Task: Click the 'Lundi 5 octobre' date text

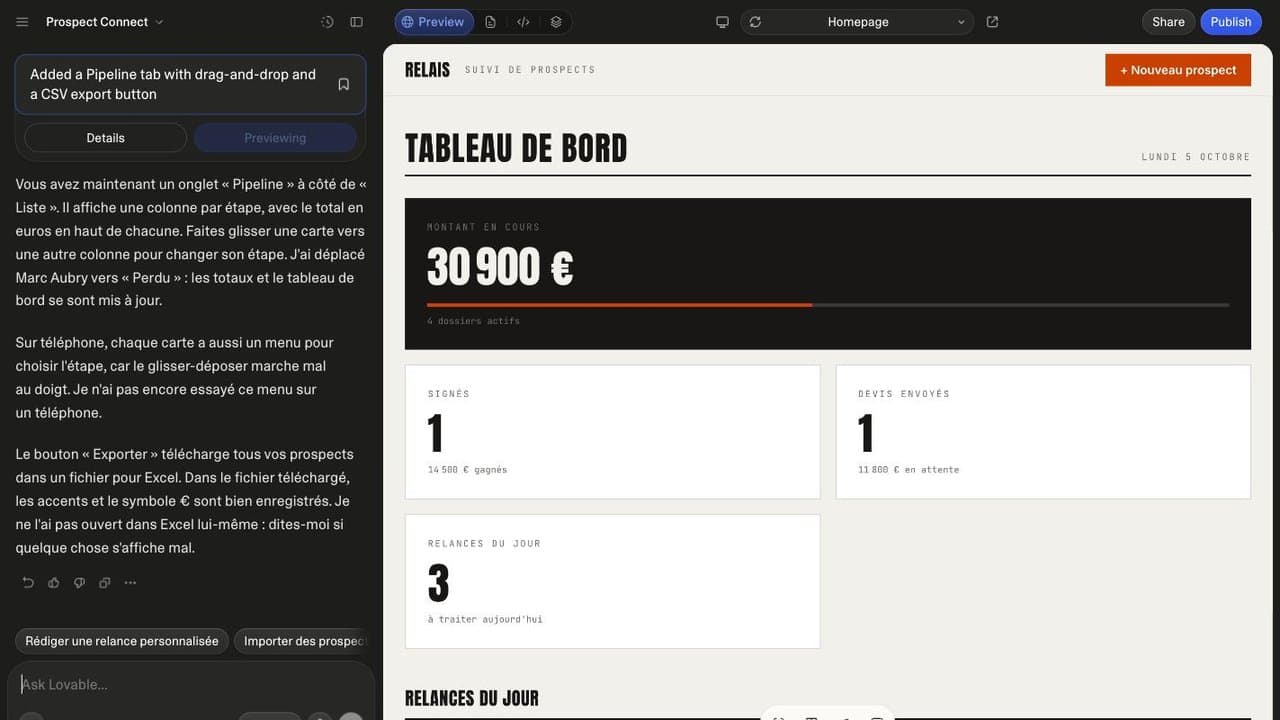Action: click(x=1196, y=157)
